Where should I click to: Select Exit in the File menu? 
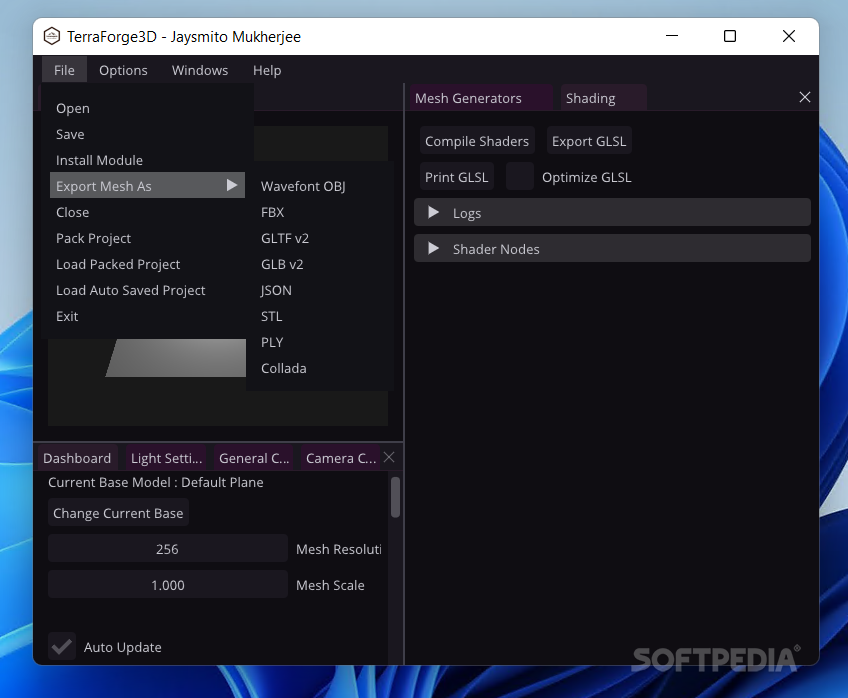[x=147, y=316]
